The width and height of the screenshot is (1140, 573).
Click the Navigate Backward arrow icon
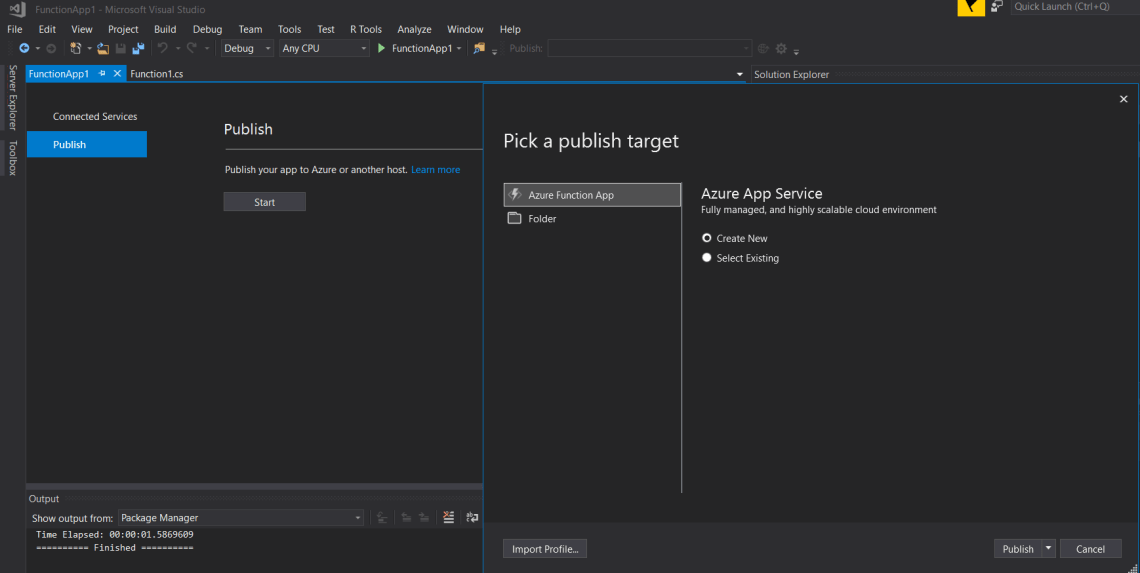point(24,48)
